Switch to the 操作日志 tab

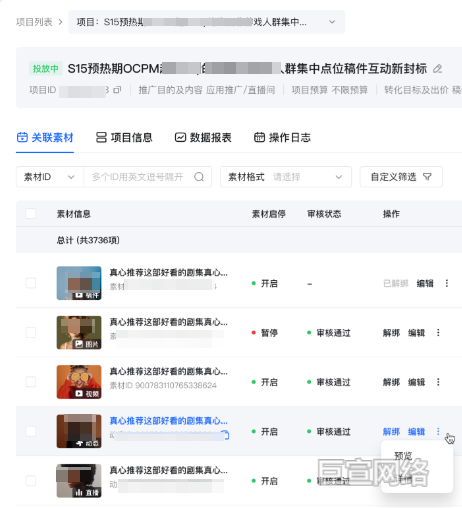[282, 137]
